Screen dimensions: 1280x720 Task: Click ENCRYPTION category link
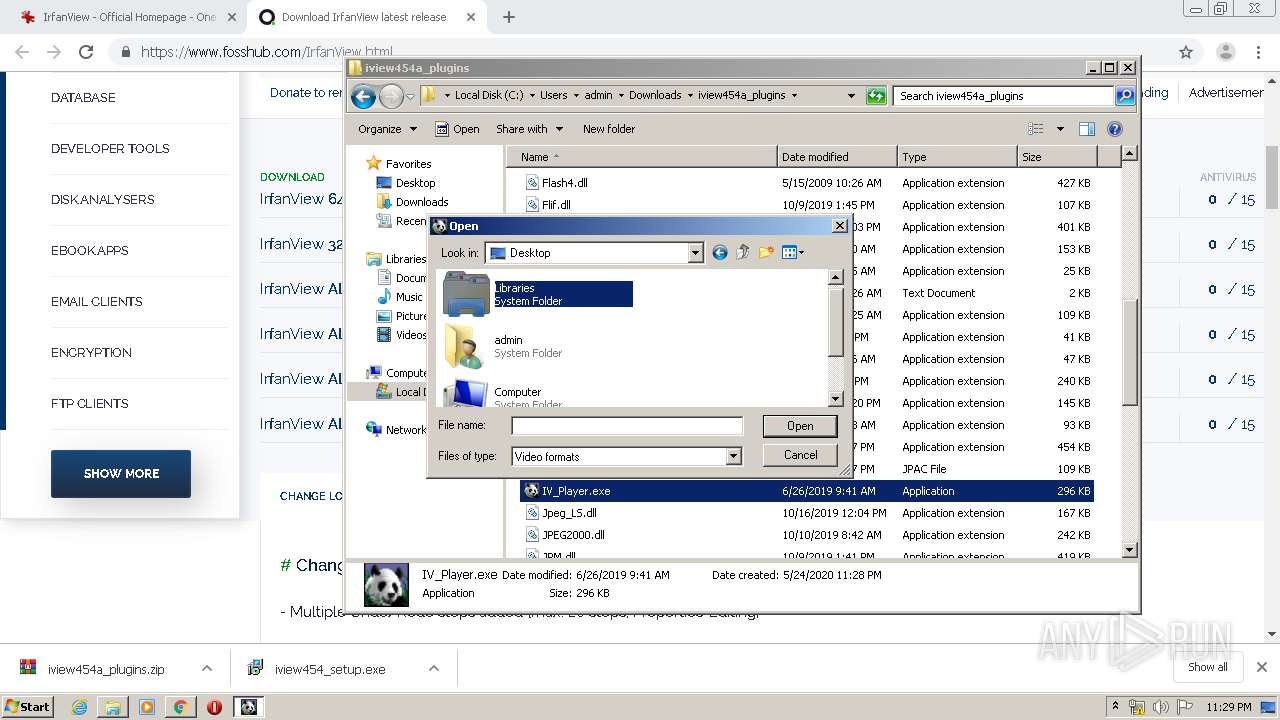(91, 353)
